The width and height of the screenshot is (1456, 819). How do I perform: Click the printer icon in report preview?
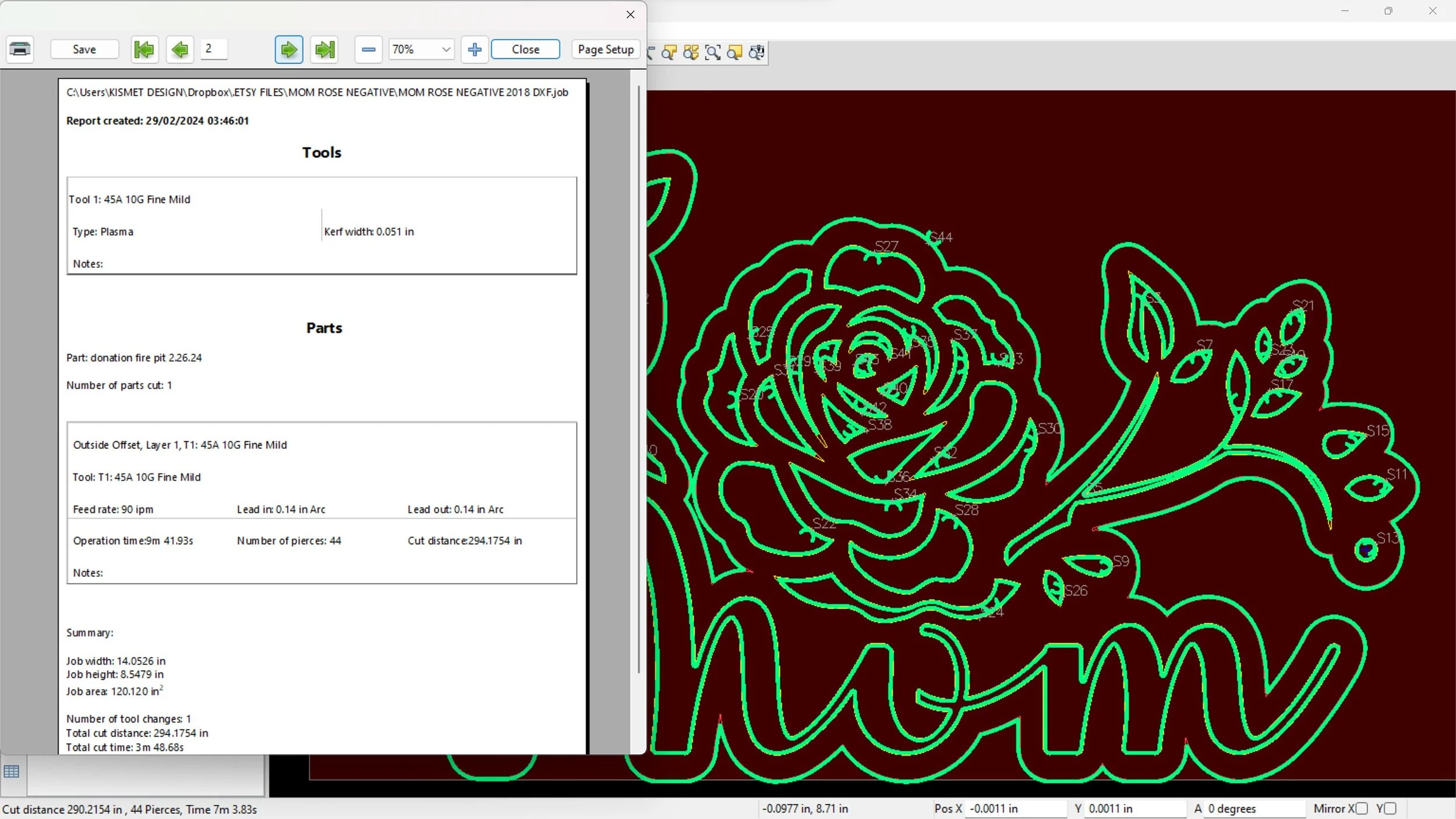[x=20, y=49]
